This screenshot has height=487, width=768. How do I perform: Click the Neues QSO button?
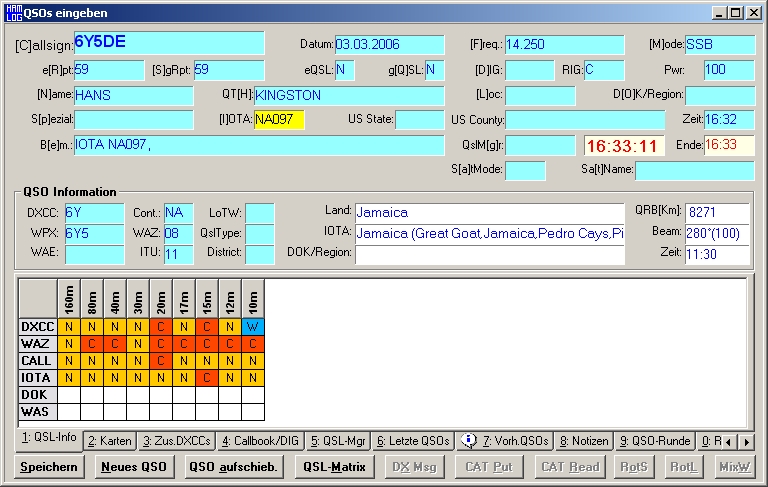click(132, 467)
